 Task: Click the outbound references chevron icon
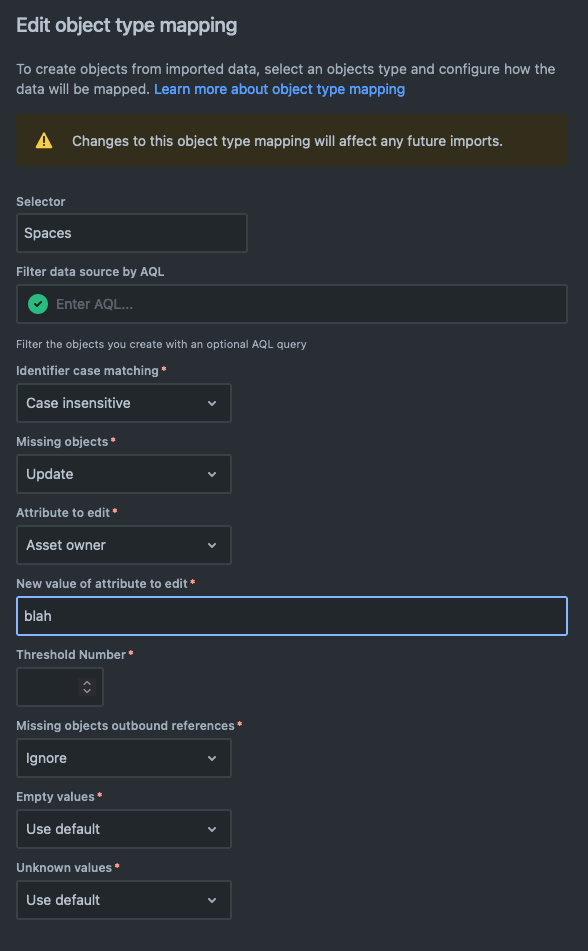tap(212, 757)
